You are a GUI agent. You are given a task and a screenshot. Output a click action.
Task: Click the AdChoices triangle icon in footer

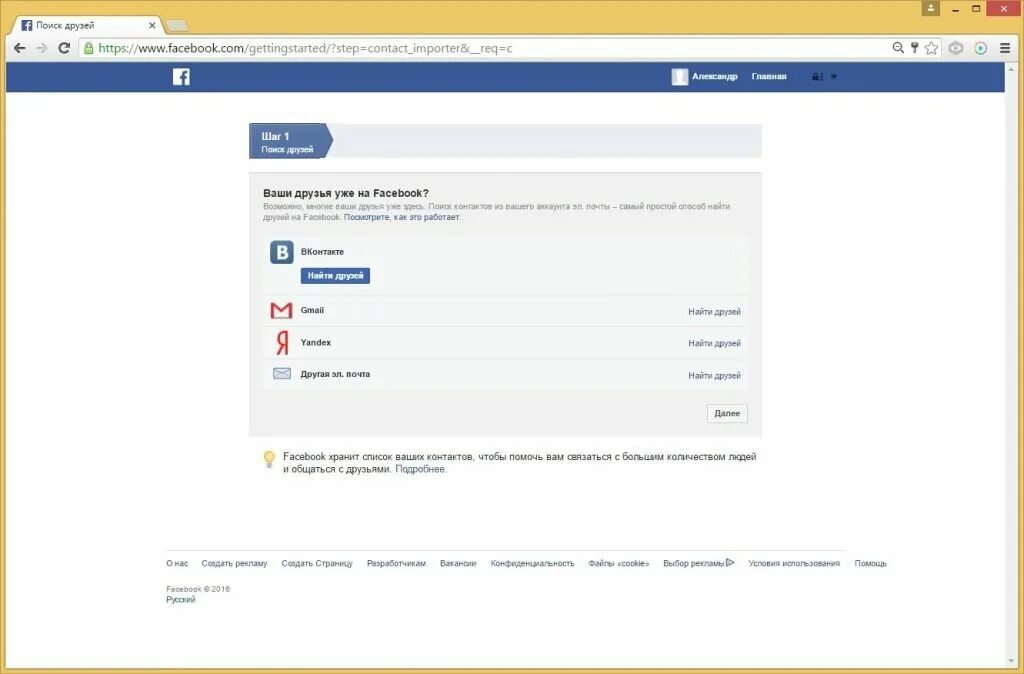tap(730, 562)
